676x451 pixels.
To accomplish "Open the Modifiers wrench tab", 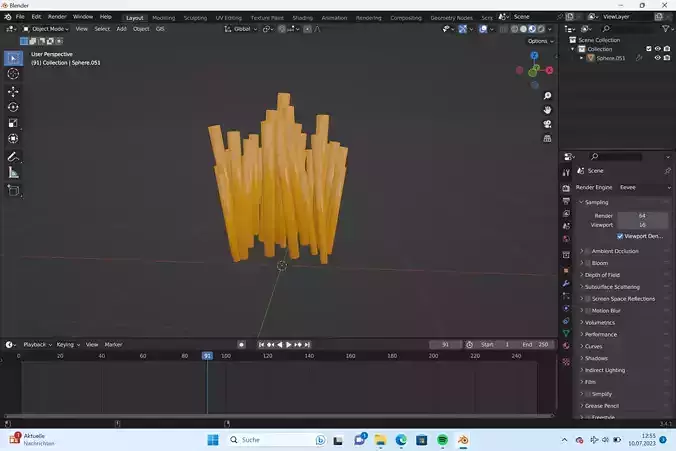I will pos(566,283).
